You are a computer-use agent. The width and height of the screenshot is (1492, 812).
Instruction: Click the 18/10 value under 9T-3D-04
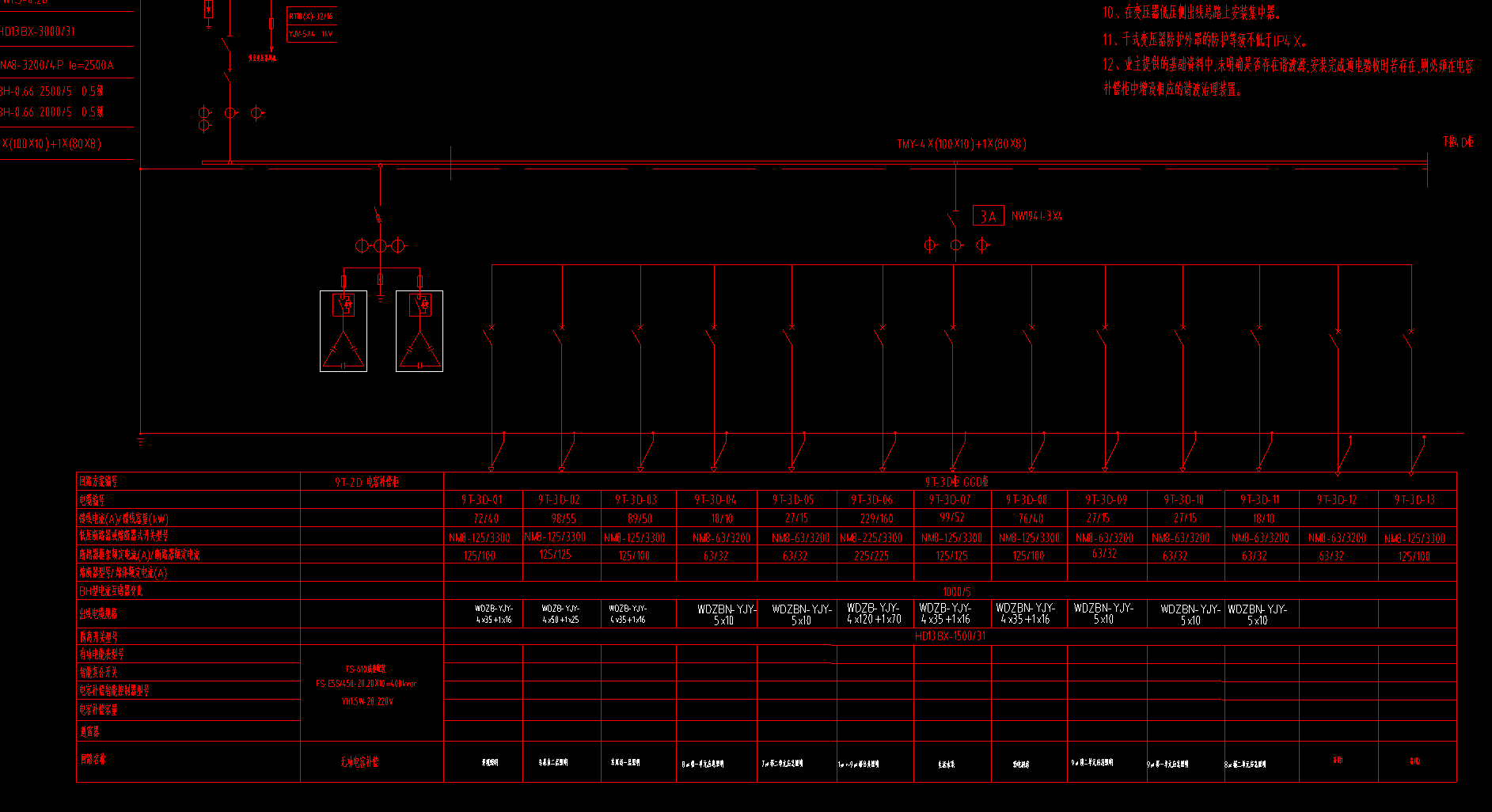click(x=722, y=519)
